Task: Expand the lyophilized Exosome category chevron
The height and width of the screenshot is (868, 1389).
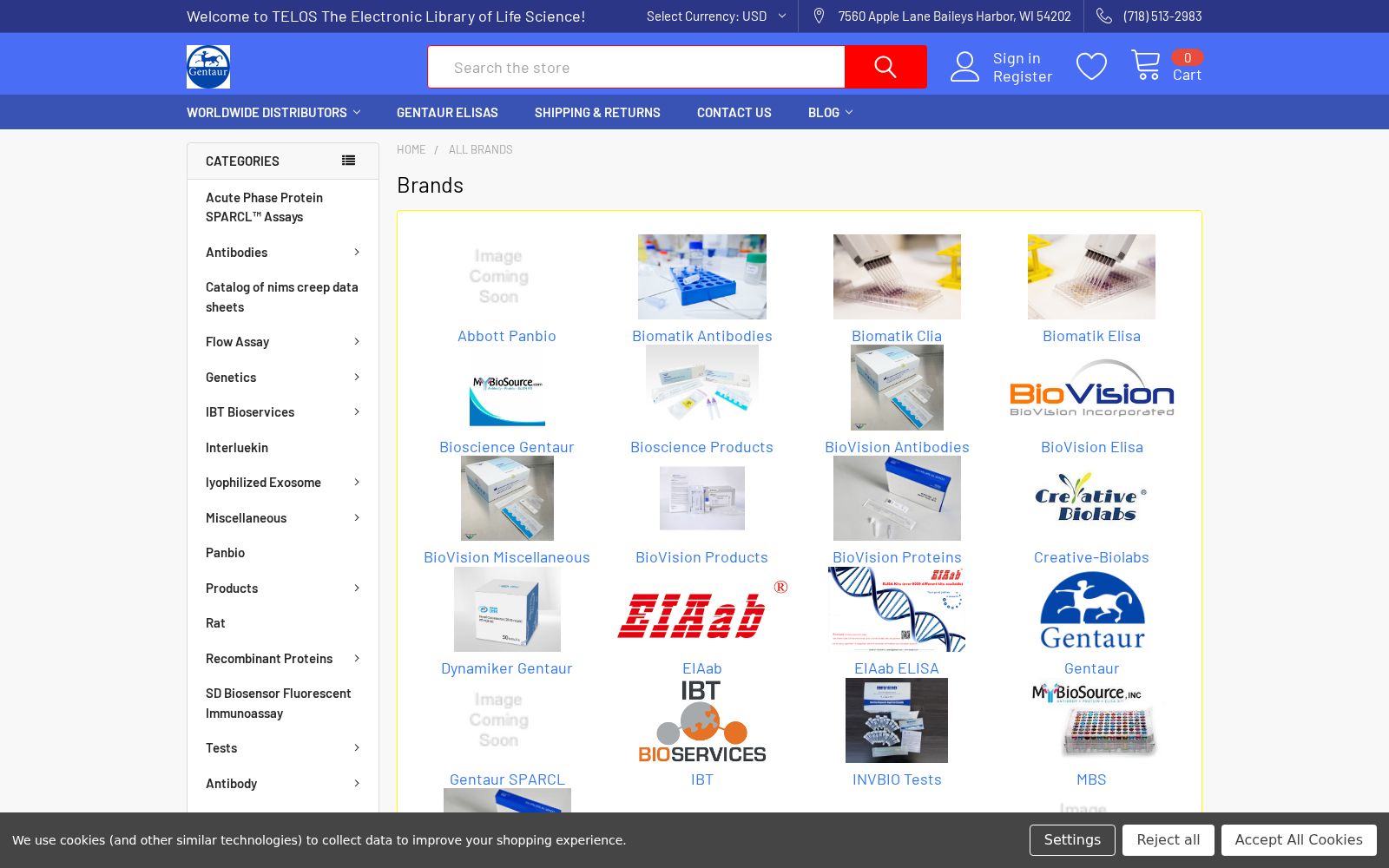Action: click(357, 482)
